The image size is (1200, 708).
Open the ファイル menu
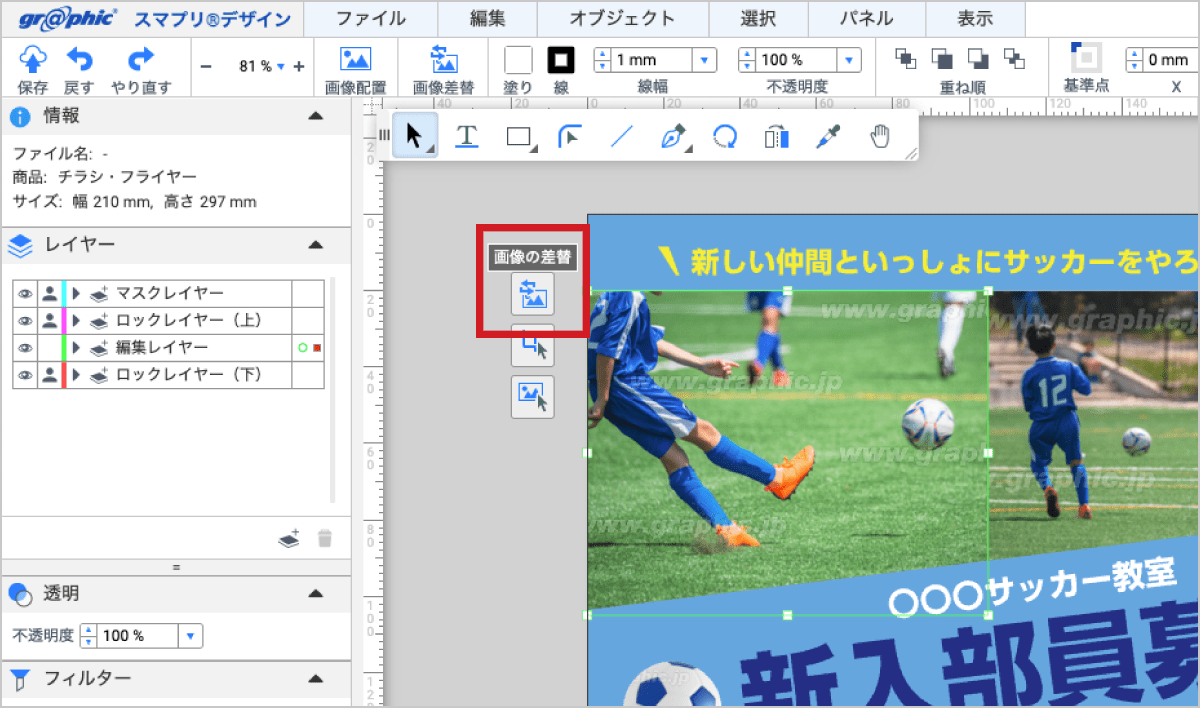[x=372, y=19]
